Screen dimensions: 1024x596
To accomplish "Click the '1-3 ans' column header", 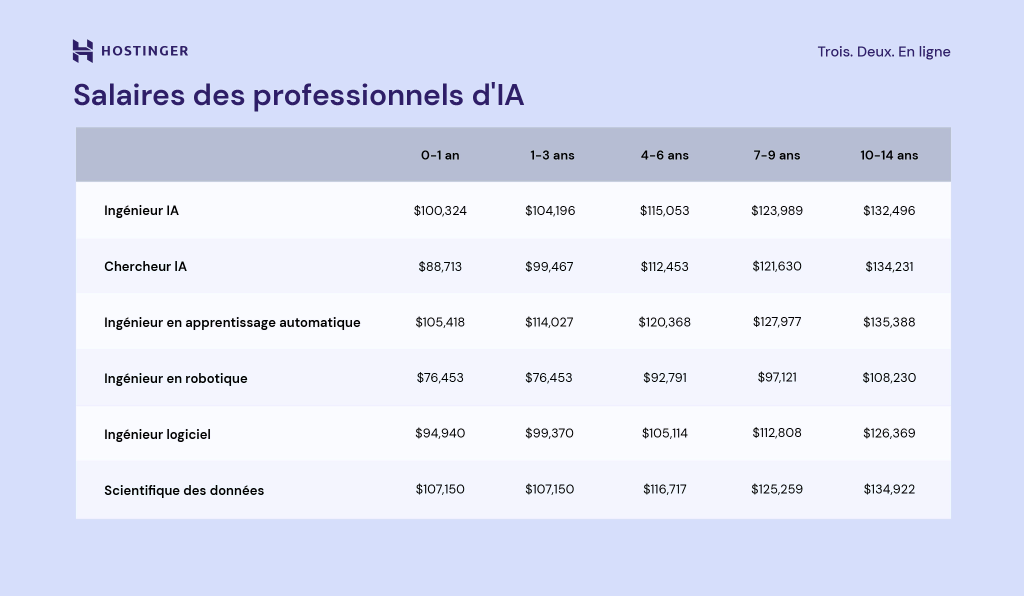I will (x=552, y=155).
